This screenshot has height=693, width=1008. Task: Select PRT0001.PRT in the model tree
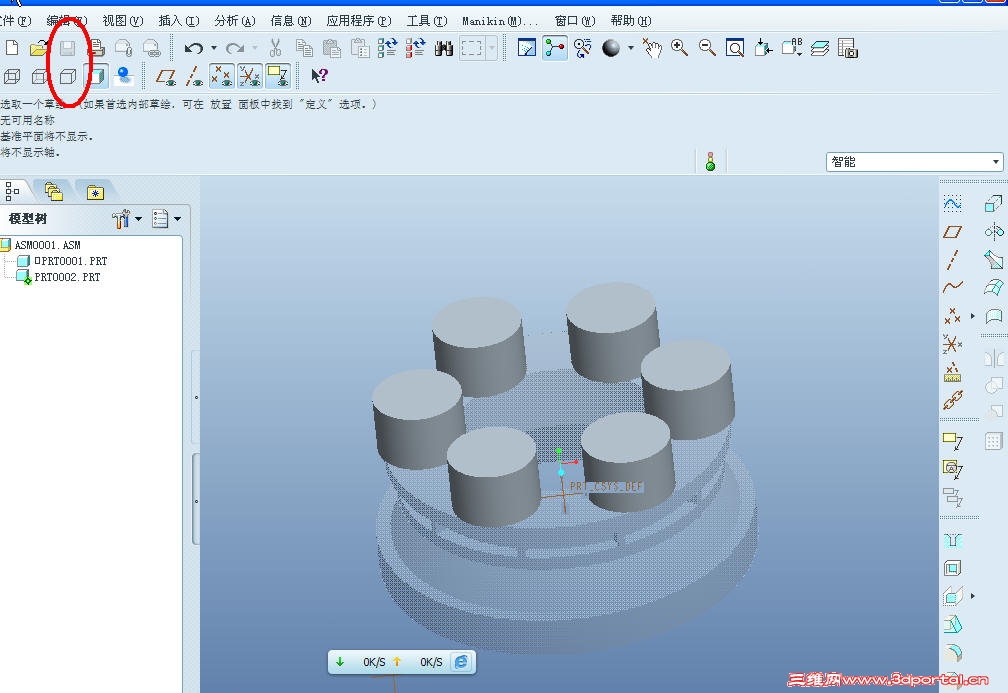pyautogui.click(x=71, y=261)
